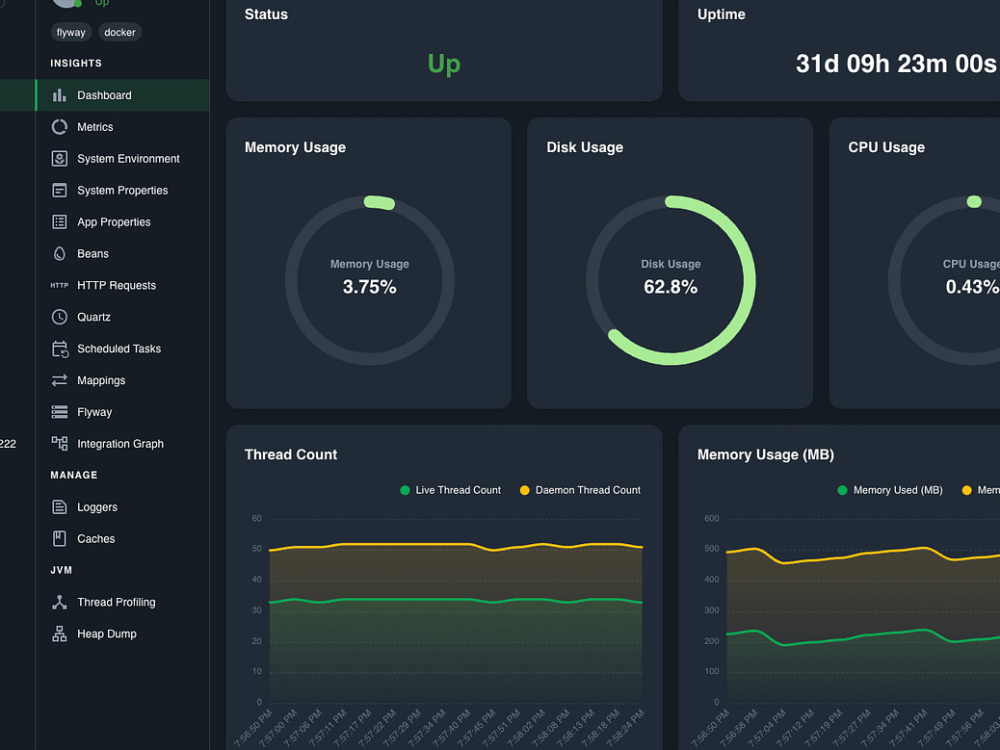The image size is (1000, 750).
Task: Click the Beans icon
Action: pyautogui.click(x=59, y=254)
